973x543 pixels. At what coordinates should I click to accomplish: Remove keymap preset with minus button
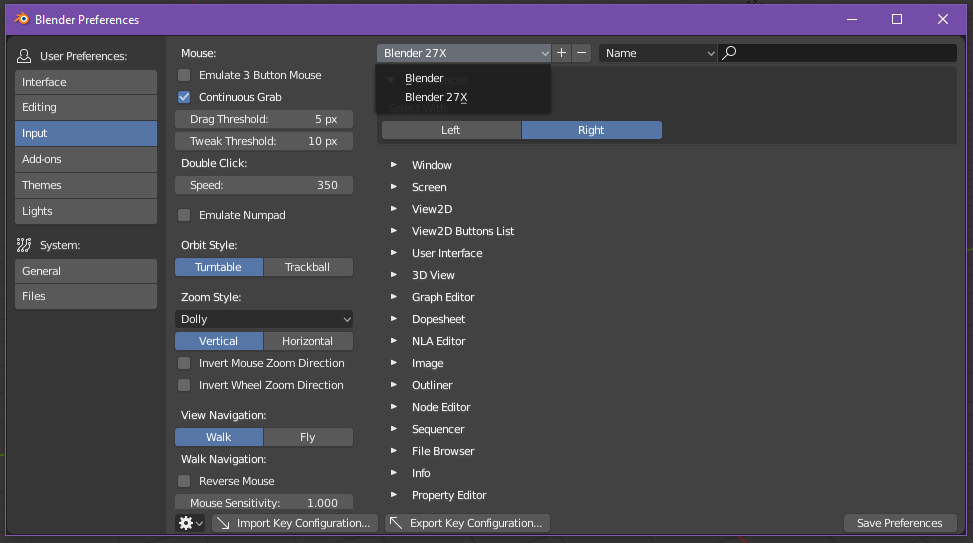pyautogui.click(x=581, y=53)
